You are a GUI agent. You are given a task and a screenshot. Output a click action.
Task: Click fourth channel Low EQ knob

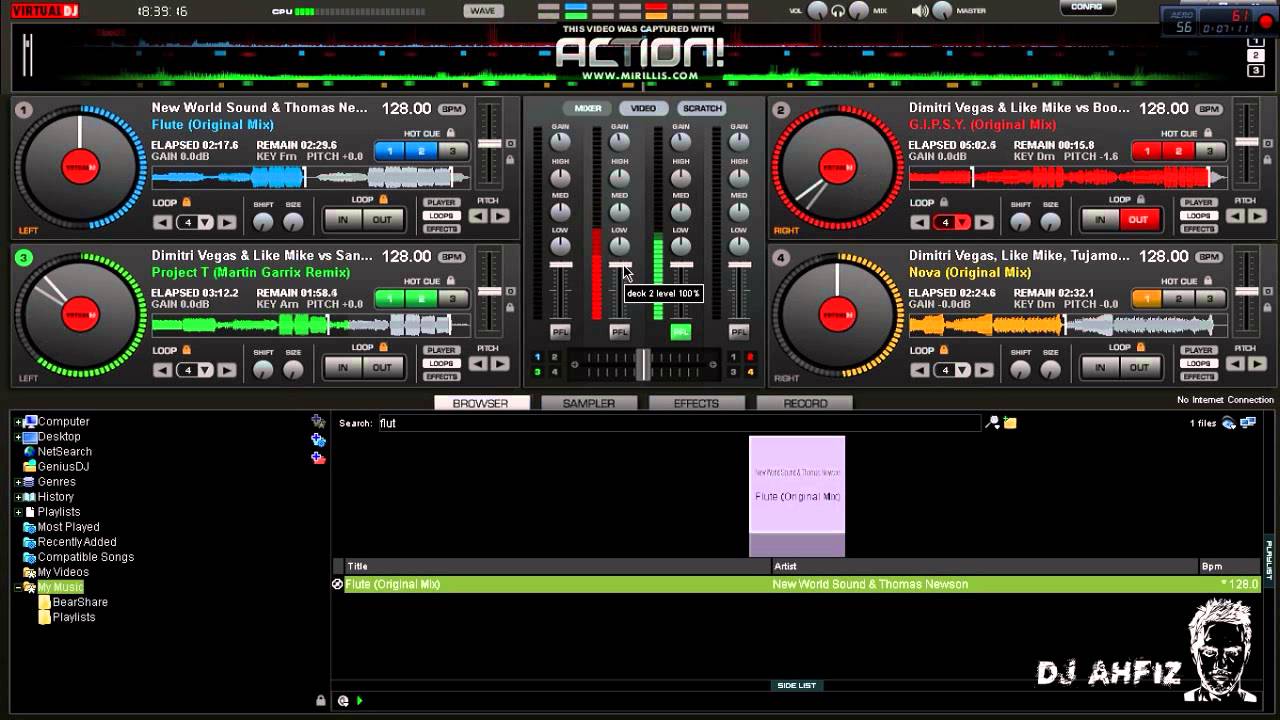[739, 246]
